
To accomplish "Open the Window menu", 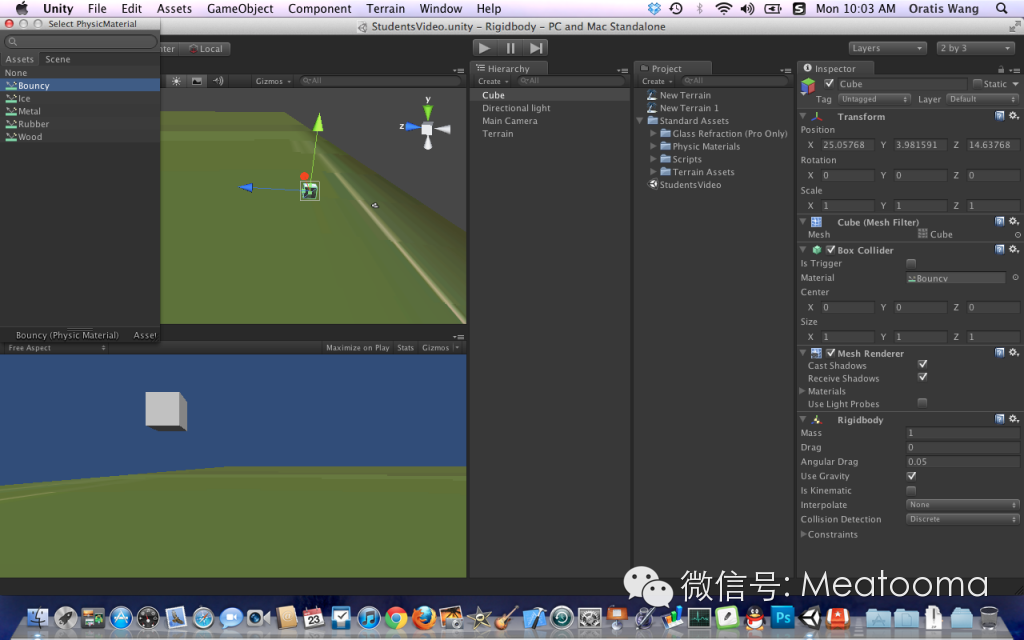I will (441, 8).
